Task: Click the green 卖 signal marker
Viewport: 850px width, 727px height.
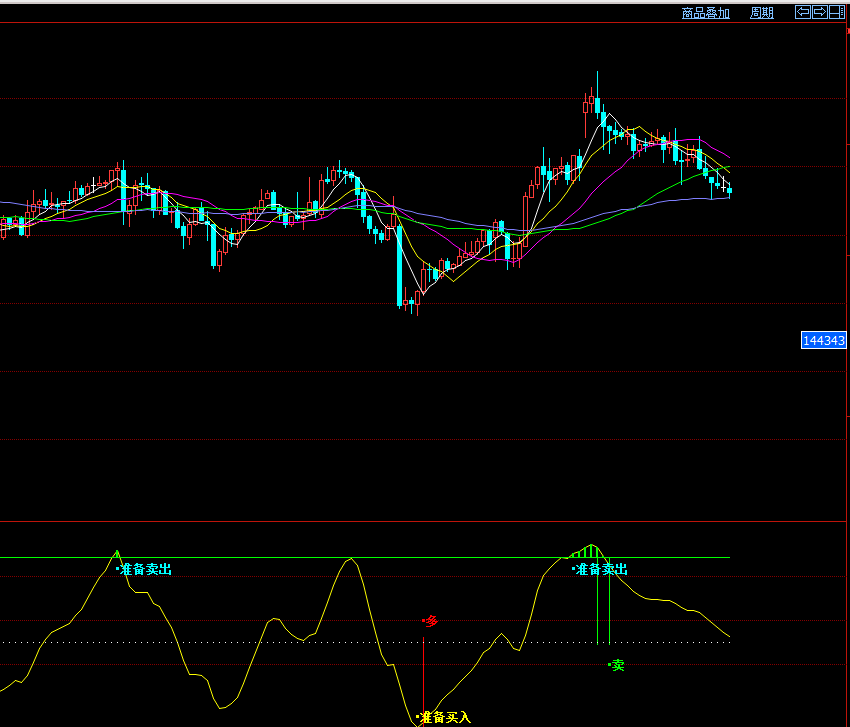Action: (x=617, y=665)
